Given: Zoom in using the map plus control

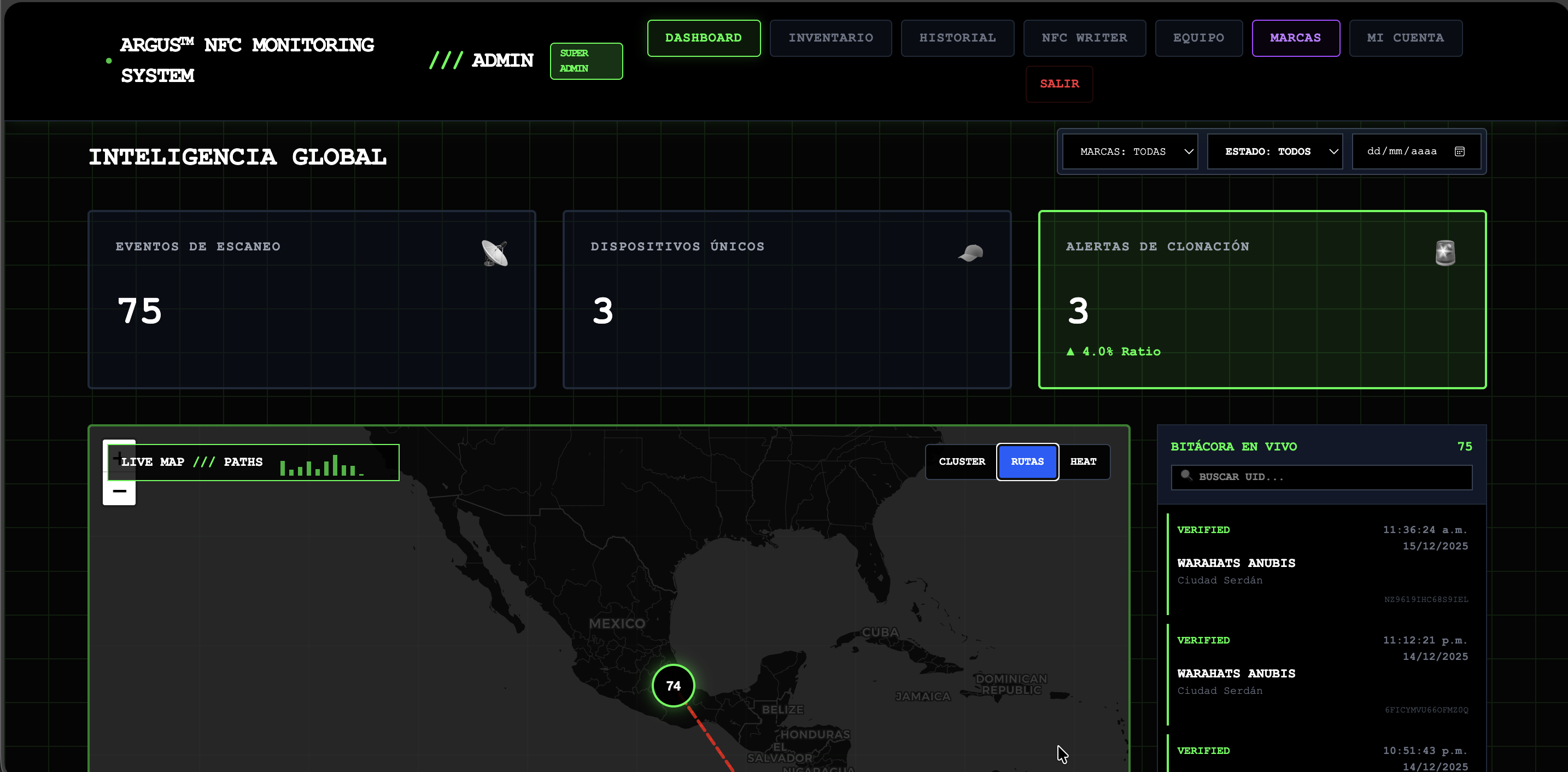Looking at the screenshot, I should pos(119,459).
